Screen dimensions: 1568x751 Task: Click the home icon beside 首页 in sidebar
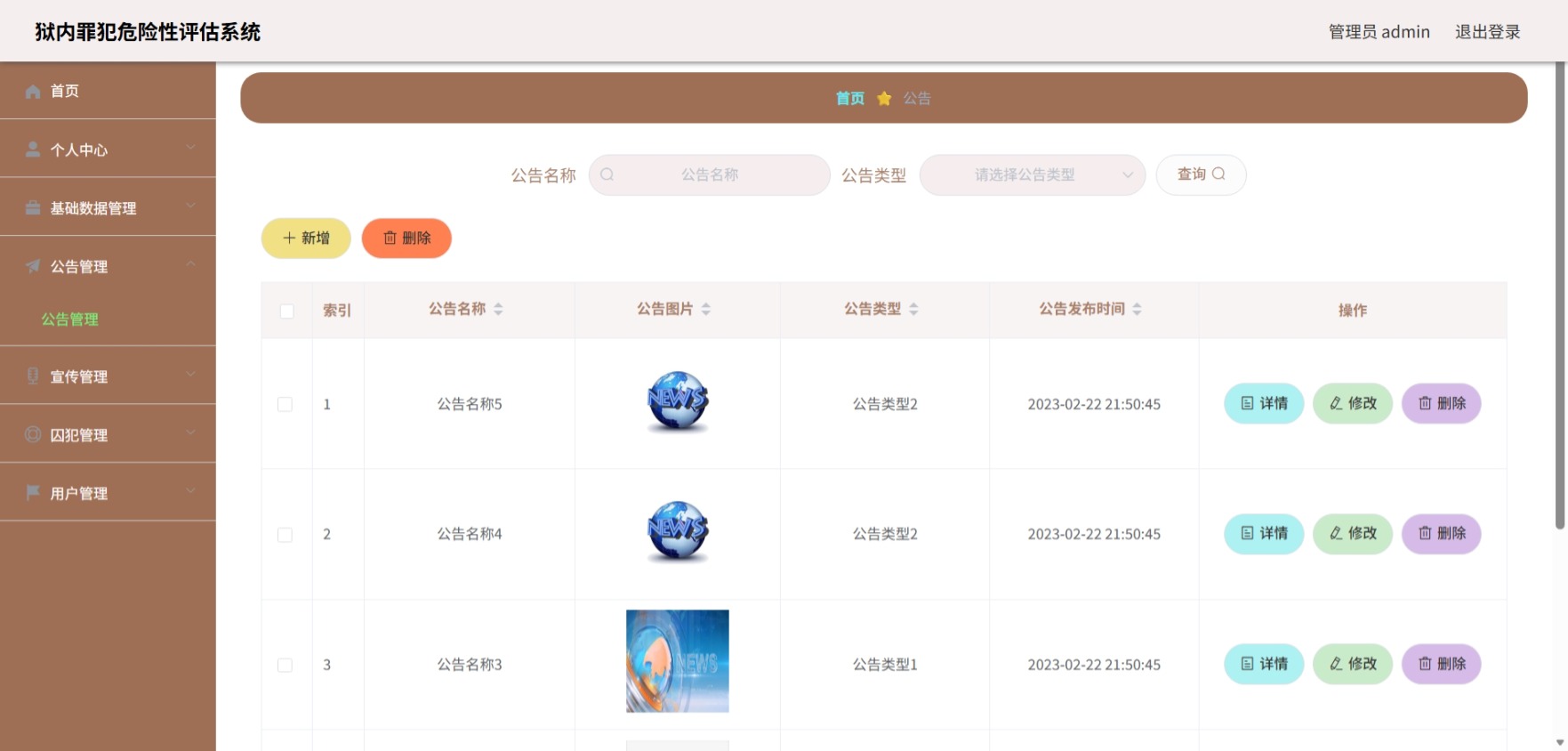33,91
